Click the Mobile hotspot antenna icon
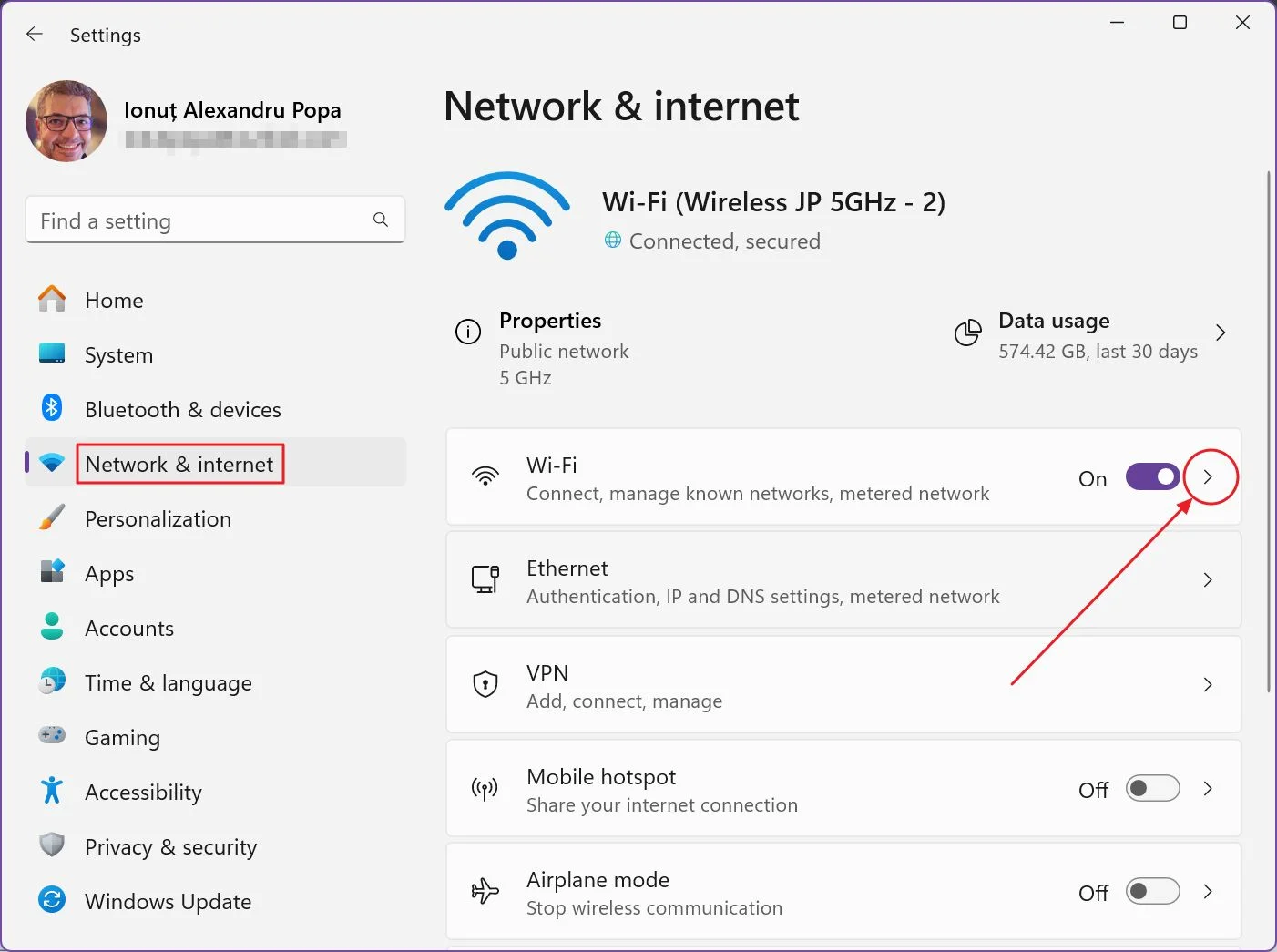 coord(485,788)
